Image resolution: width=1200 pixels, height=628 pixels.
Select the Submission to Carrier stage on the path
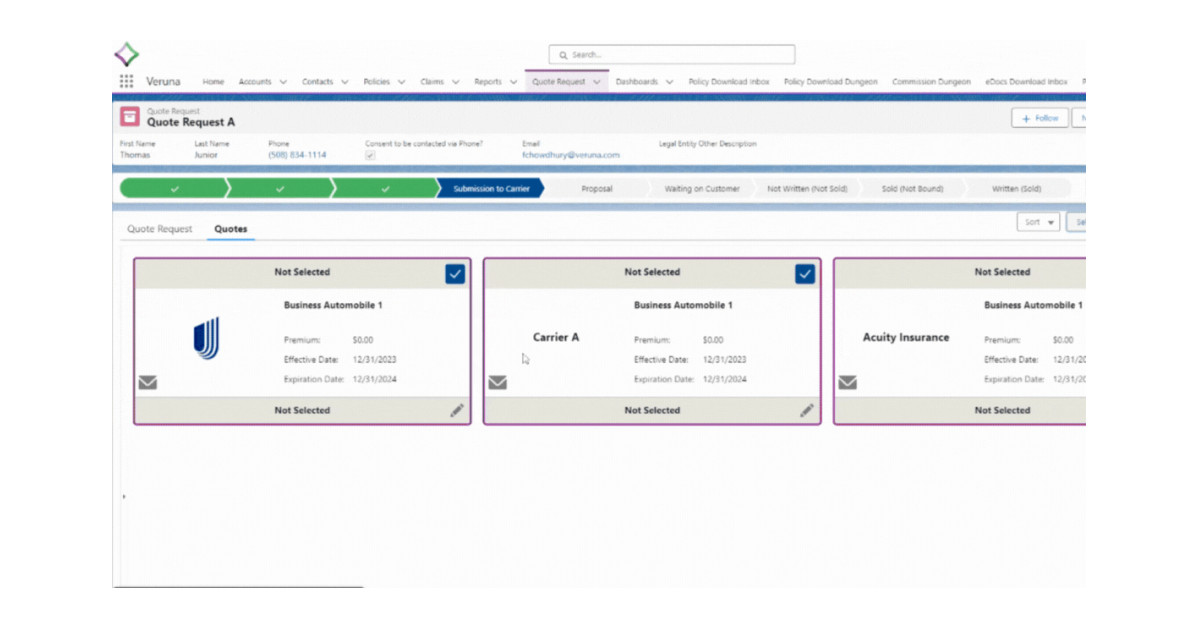490,188
